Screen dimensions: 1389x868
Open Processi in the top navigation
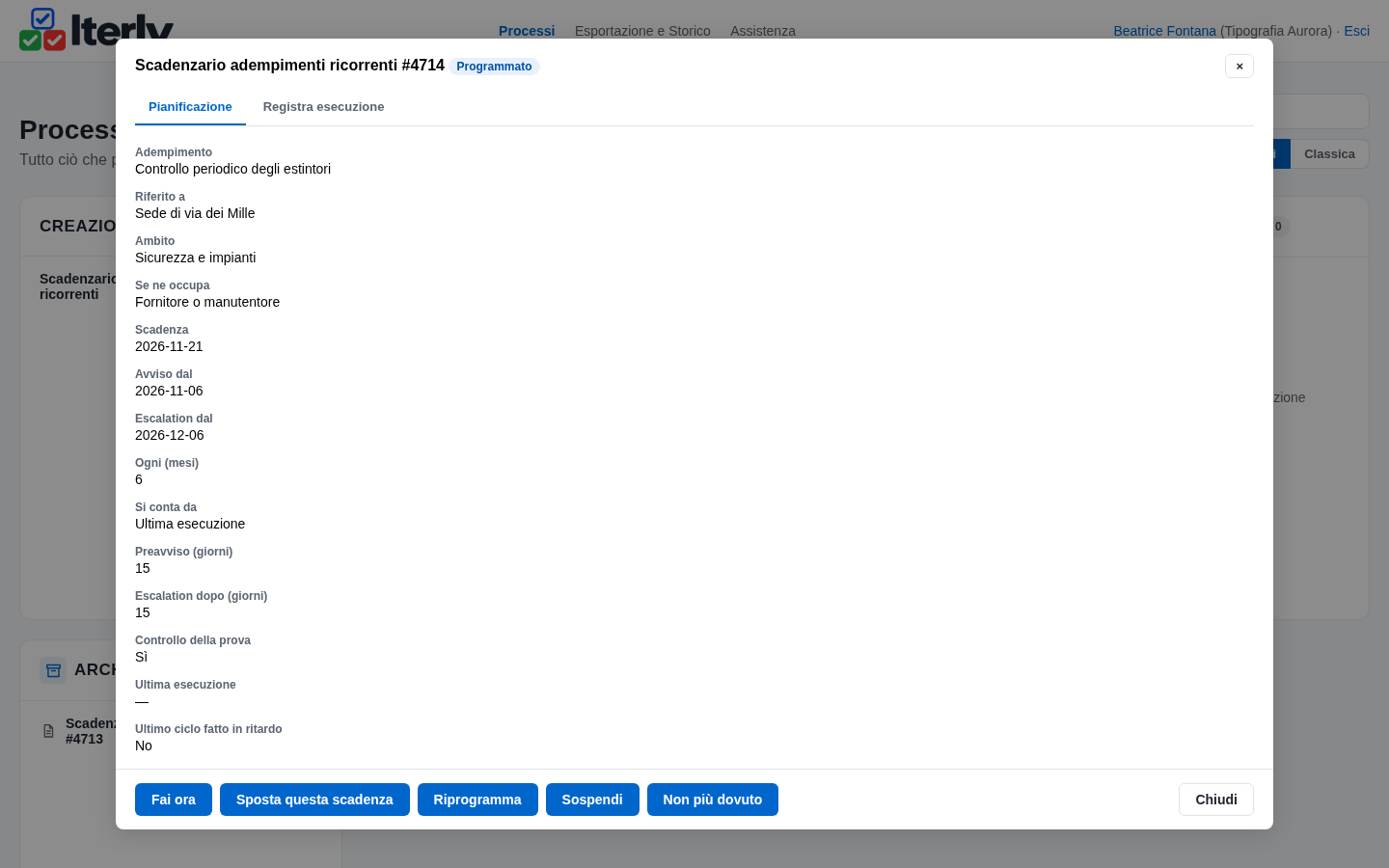[527, 31]
